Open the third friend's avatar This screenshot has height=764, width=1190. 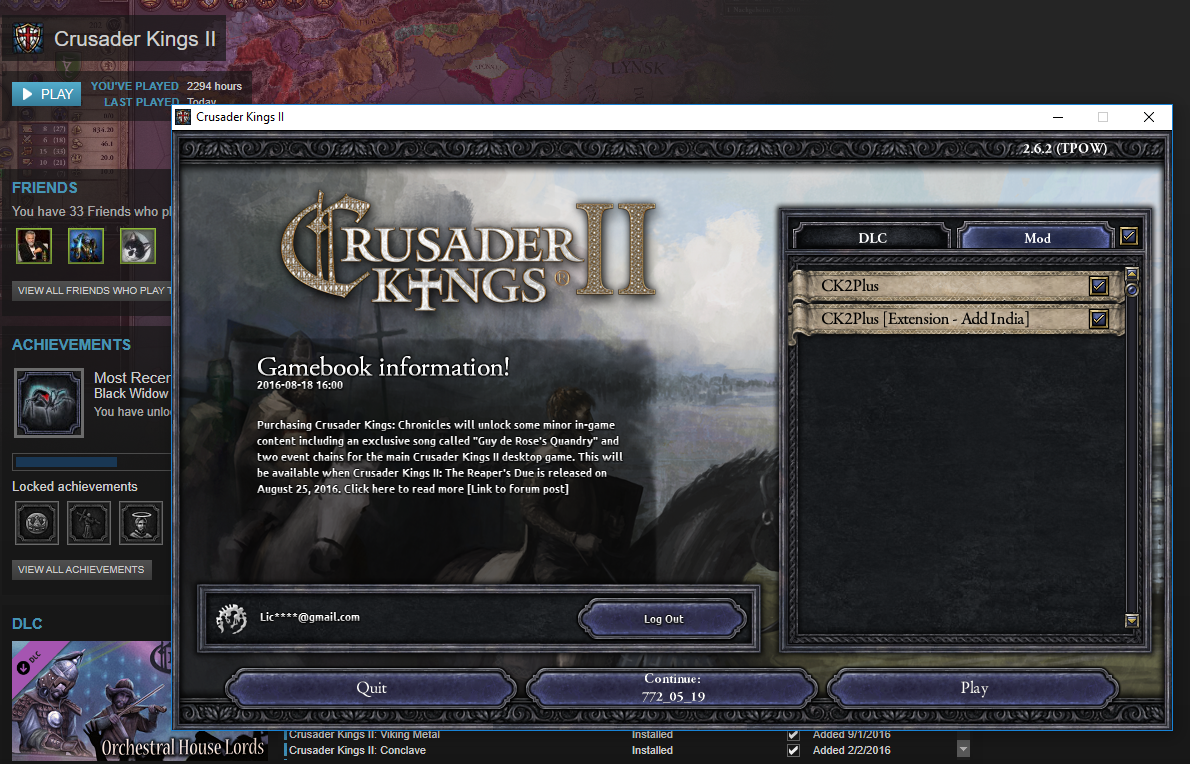point(138,245)
